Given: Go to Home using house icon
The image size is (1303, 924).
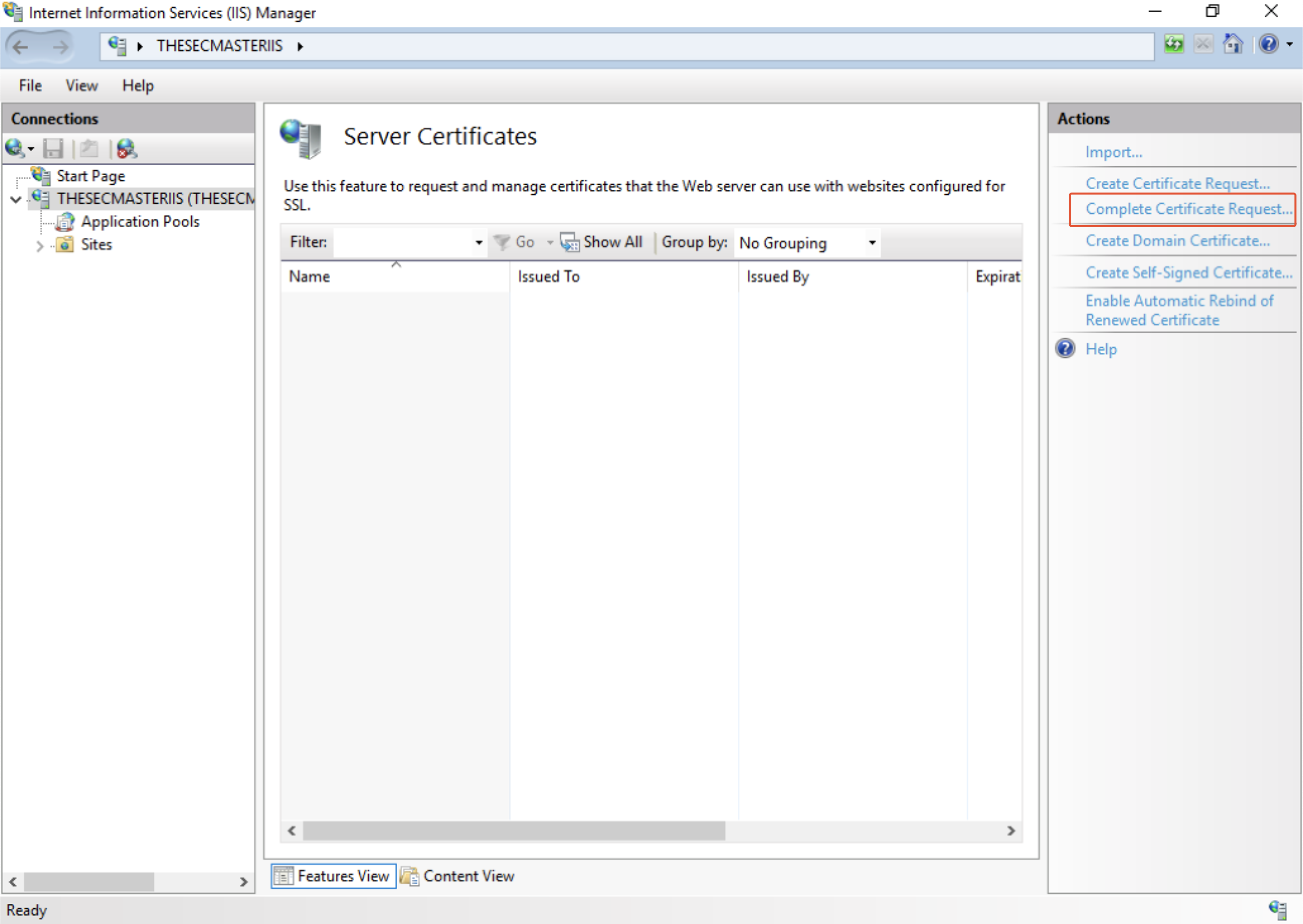Looking at the screenshot, I should click(x=1233, y=44).
